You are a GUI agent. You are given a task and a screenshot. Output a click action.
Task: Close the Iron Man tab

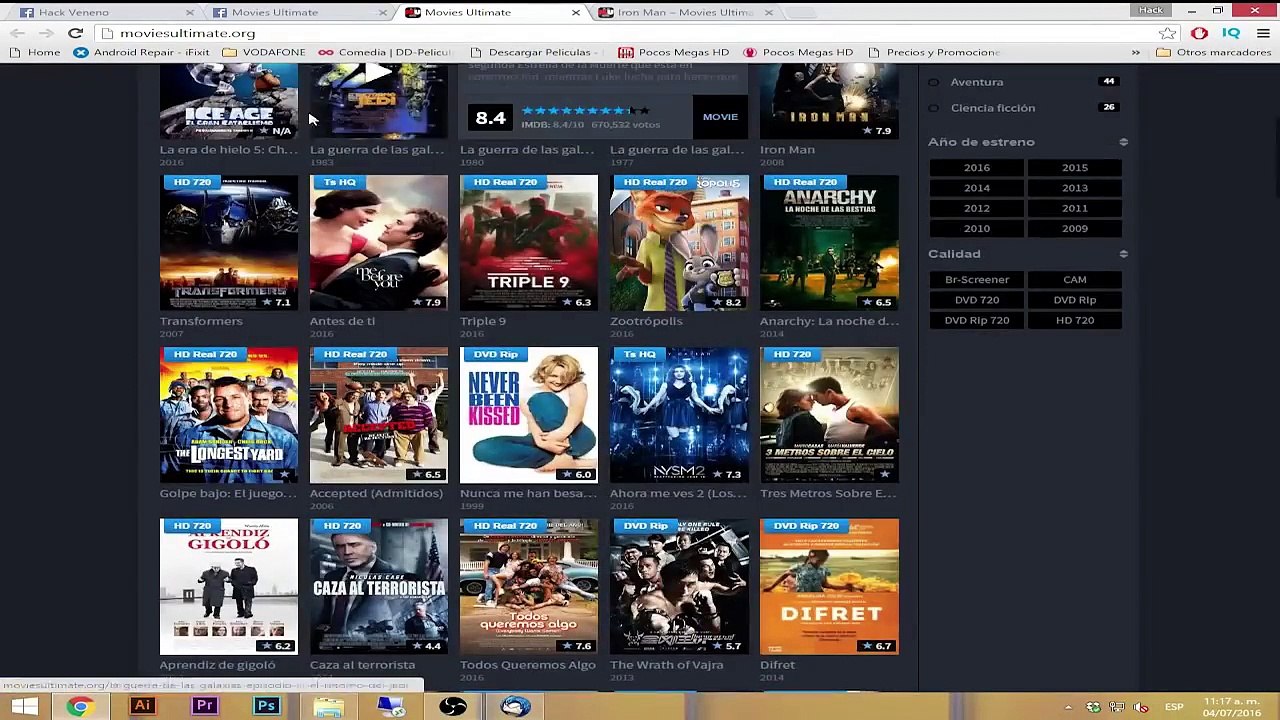point(768,12)
